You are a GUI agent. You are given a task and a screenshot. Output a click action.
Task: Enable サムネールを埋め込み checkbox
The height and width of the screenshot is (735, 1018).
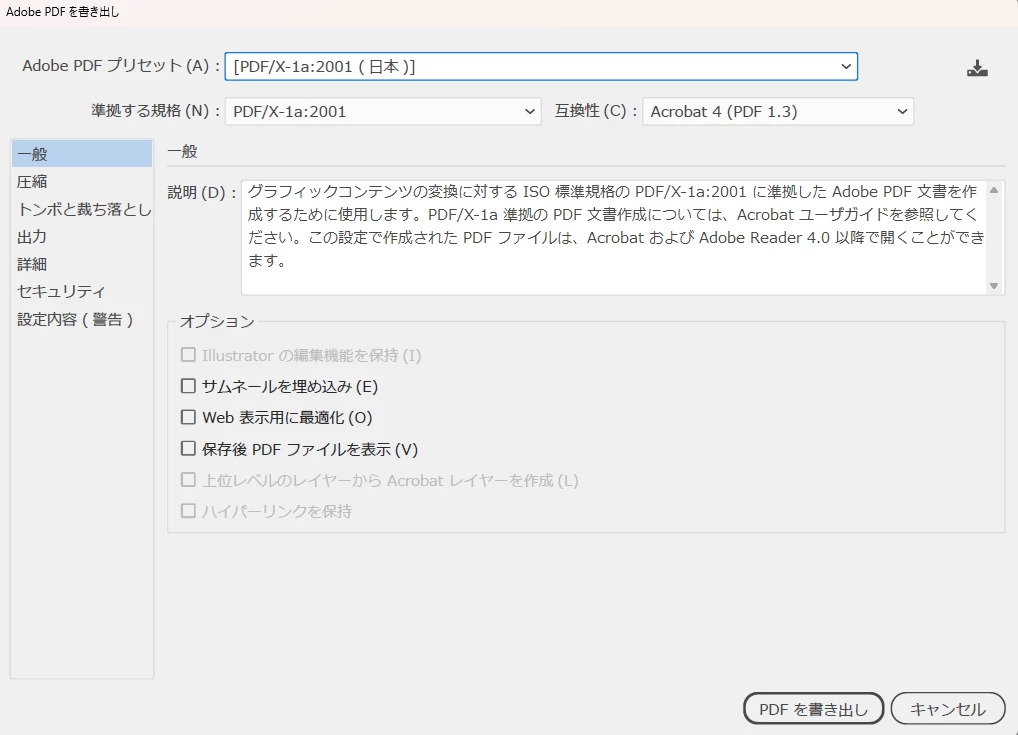pos(188,386)
